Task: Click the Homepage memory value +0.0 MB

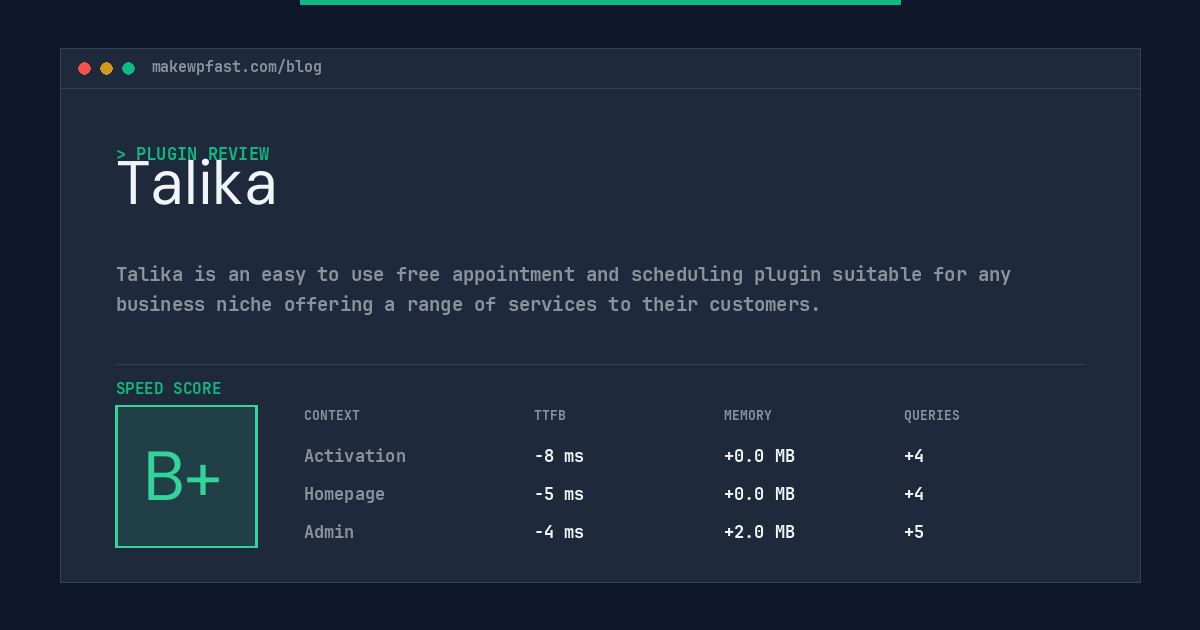Action: click(x=759, y=494)
